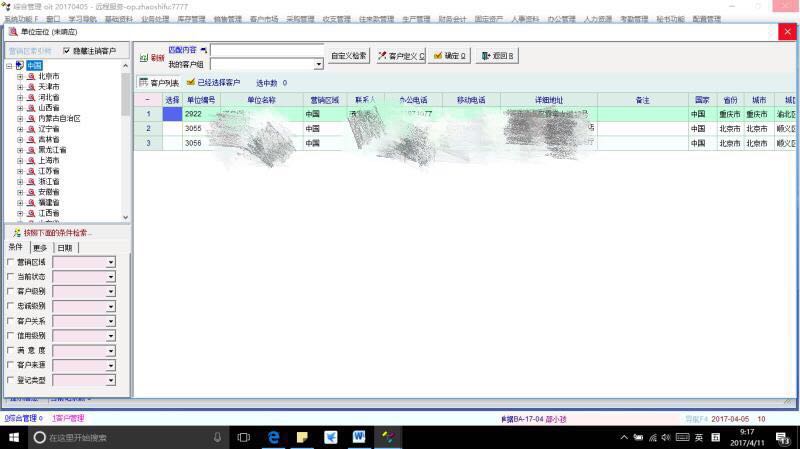
Task: Open the sticky notes taskbar icon
Action: coord(301,438)
